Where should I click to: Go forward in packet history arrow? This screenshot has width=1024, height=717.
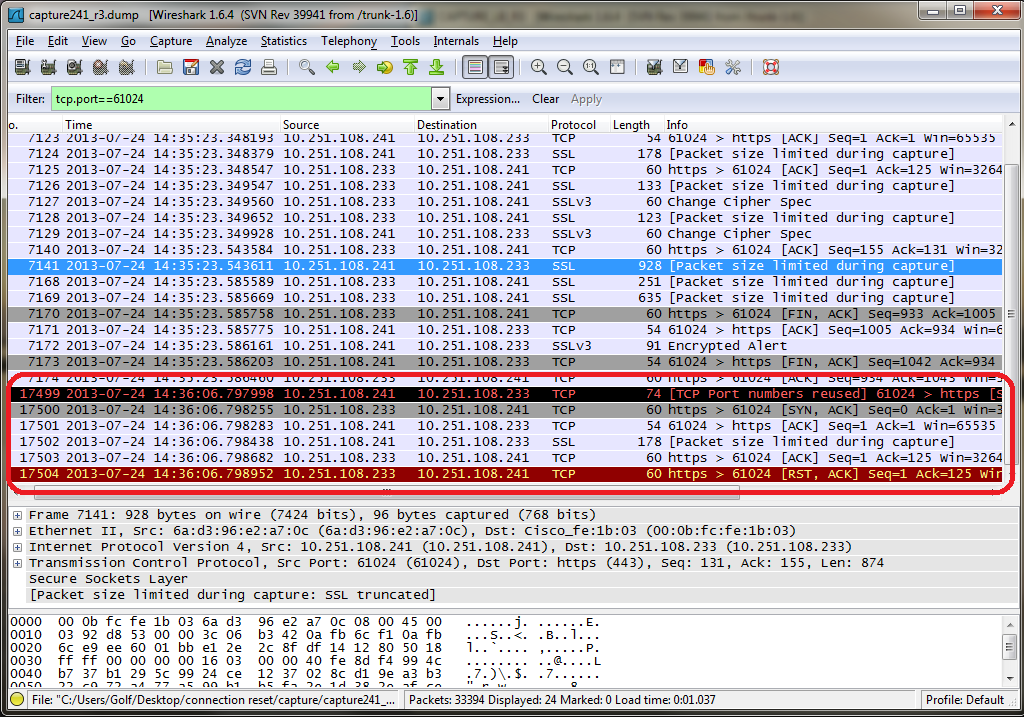click(x=359, y=67)
